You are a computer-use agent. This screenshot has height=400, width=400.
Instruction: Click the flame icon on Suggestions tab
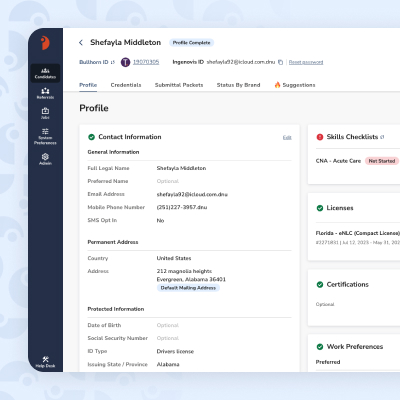[x=277, y=85]
